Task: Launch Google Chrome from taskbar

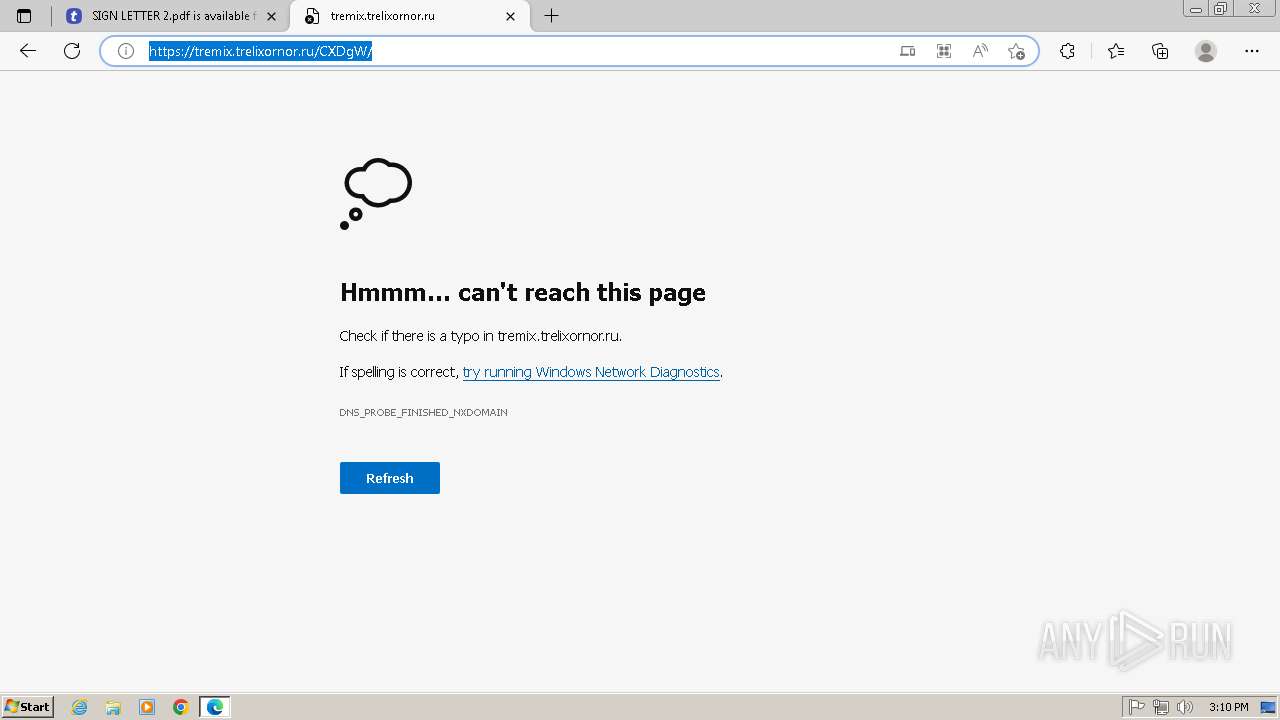Action: pyautogui.click(x=181, y=707)
